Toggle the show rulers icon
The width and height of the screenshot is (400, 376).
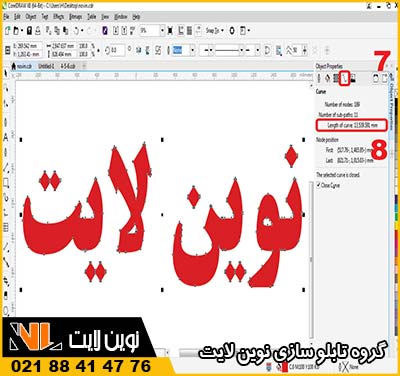point(181,31)
